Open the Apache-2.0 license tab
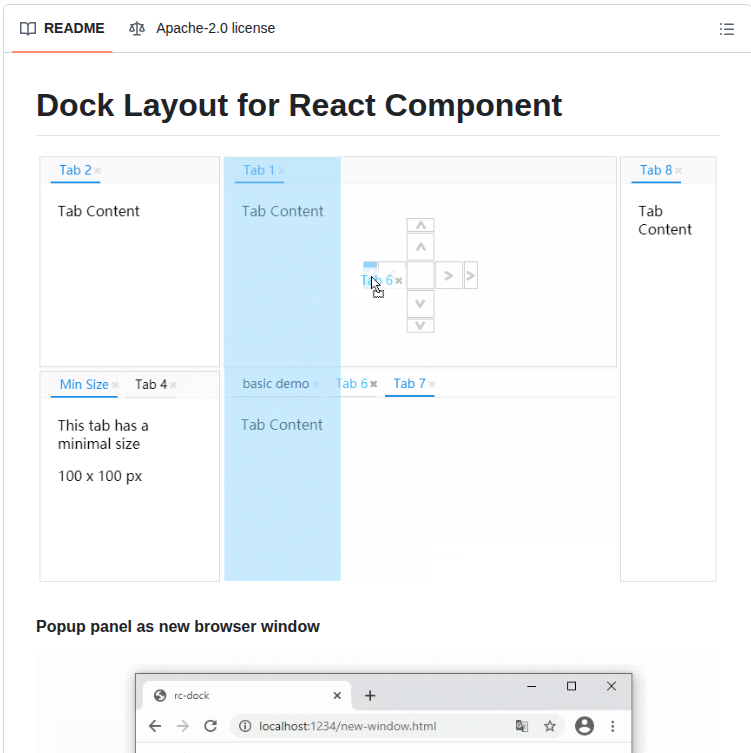 [202, 29]
